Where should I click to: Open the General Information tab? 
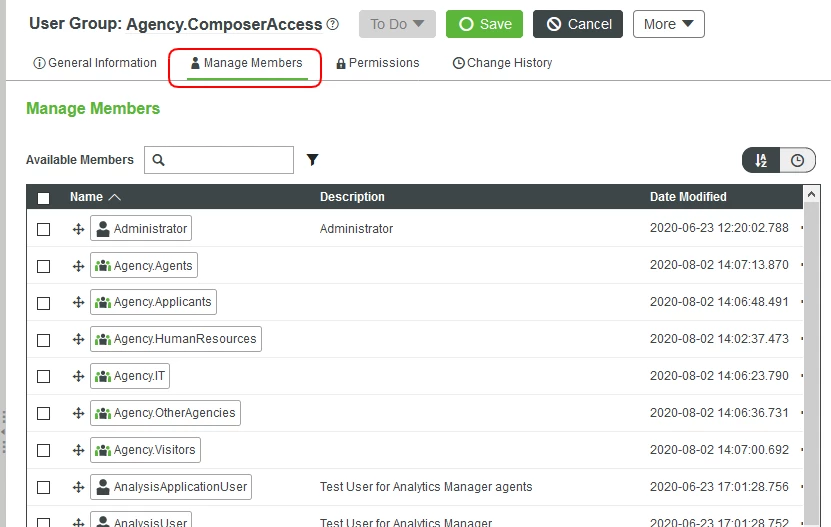tap(95, 63)
